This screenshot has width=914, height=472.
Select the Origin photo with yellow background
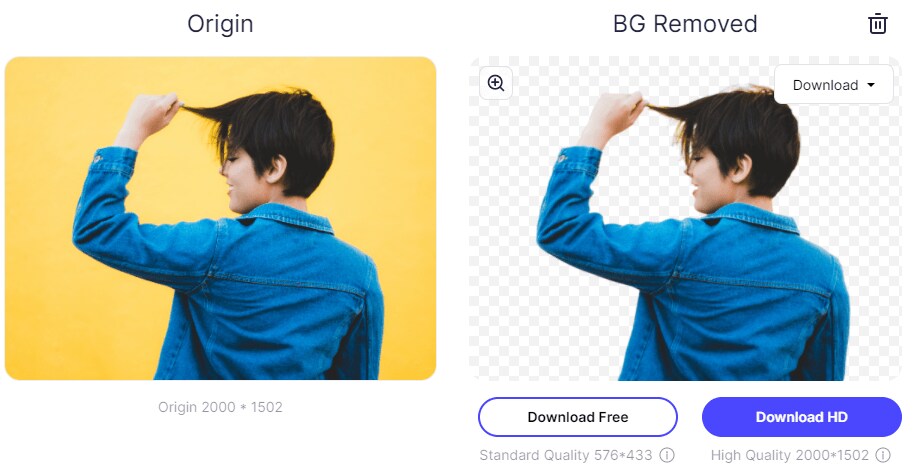220,219
